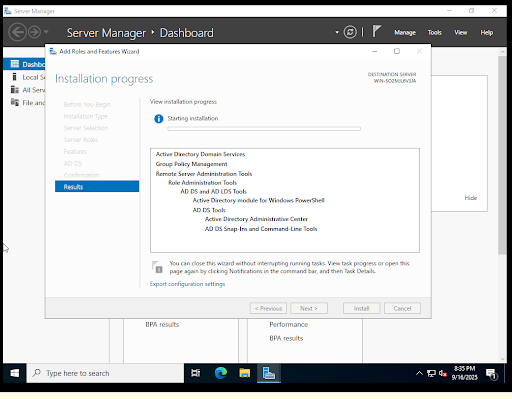
Task: Select Active Directory module for Windows PowerShell
Action: (258, 200)
